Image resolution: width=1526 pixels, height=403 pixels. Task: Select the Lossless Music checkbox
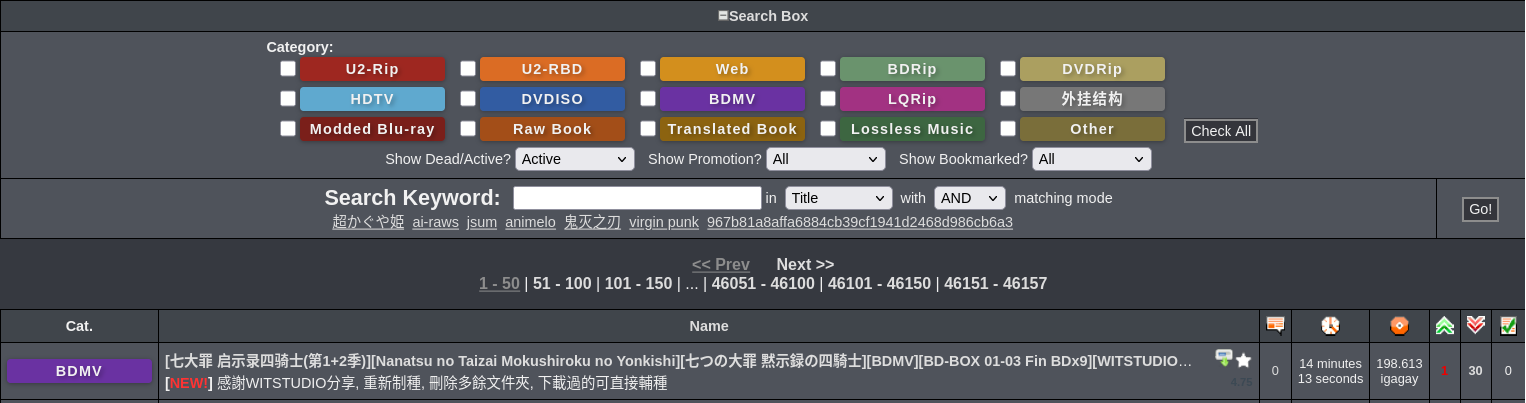coord(828,128)
